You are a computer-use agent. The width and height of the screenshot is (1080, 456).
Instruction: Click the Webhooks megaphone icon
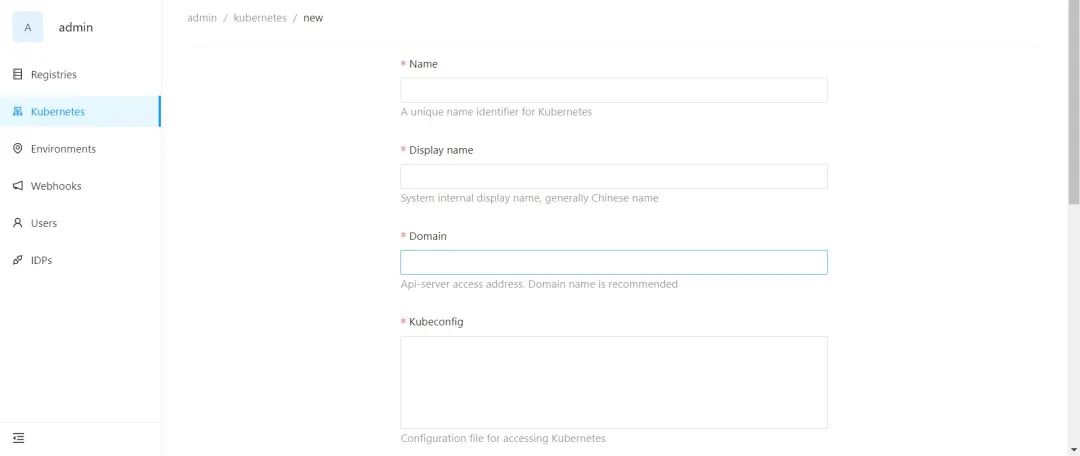tap(17, 186)
